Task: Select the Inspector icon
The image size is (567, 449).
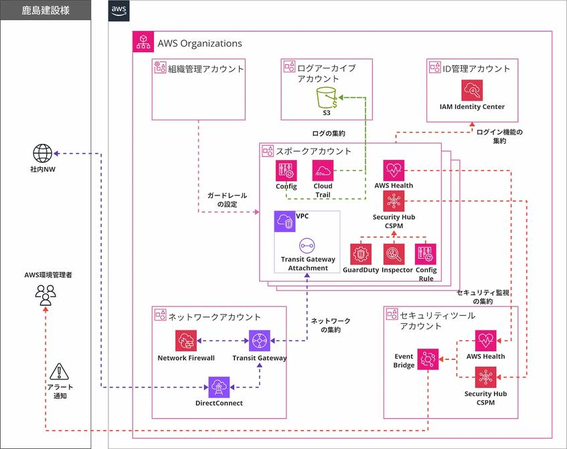Action: click(x=394, y=254)
